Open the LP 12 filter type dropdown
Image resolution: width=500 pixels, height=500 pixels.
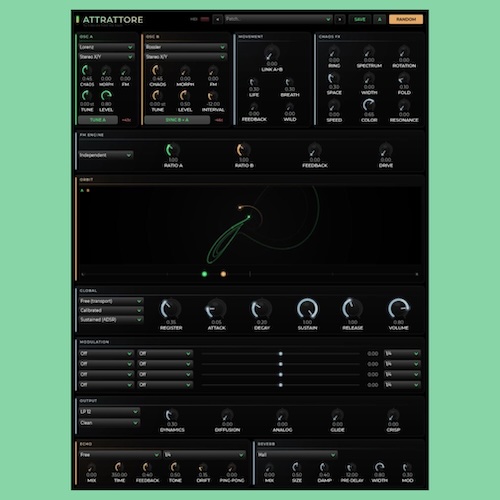(109, 412)
